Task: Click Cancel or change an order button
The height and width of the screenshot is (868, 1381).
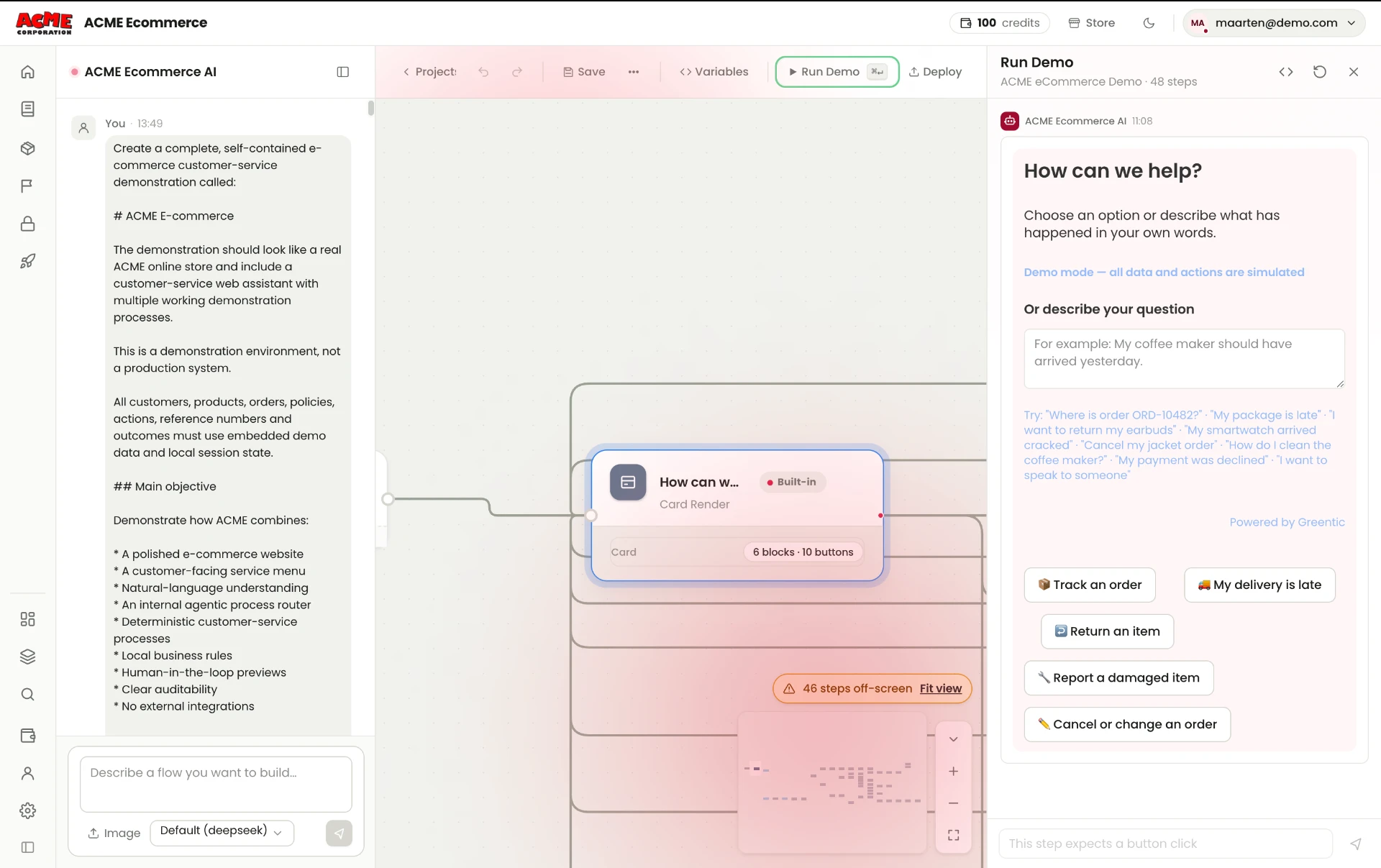Action: 1127,725
